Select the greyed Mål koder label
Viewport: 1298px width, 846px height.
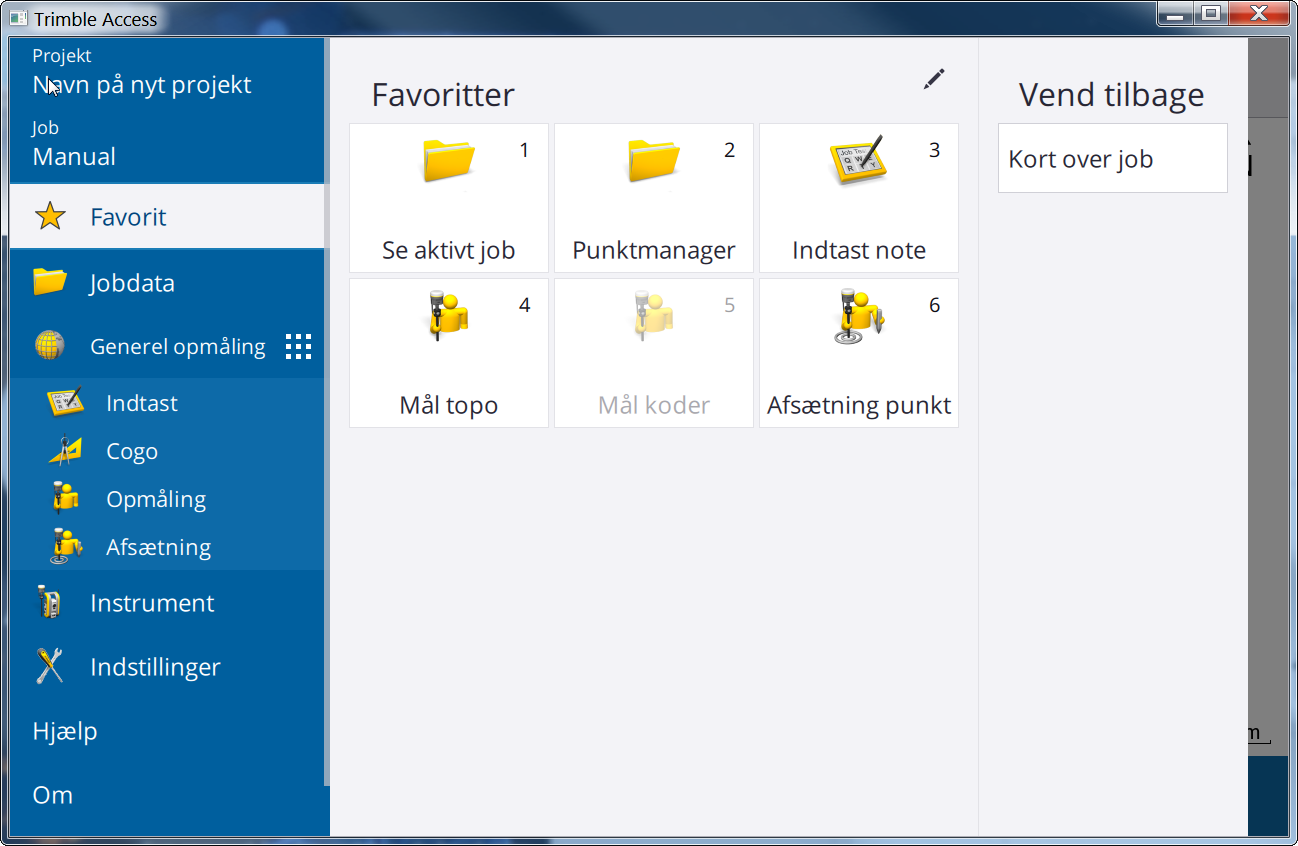pos(654,405)
